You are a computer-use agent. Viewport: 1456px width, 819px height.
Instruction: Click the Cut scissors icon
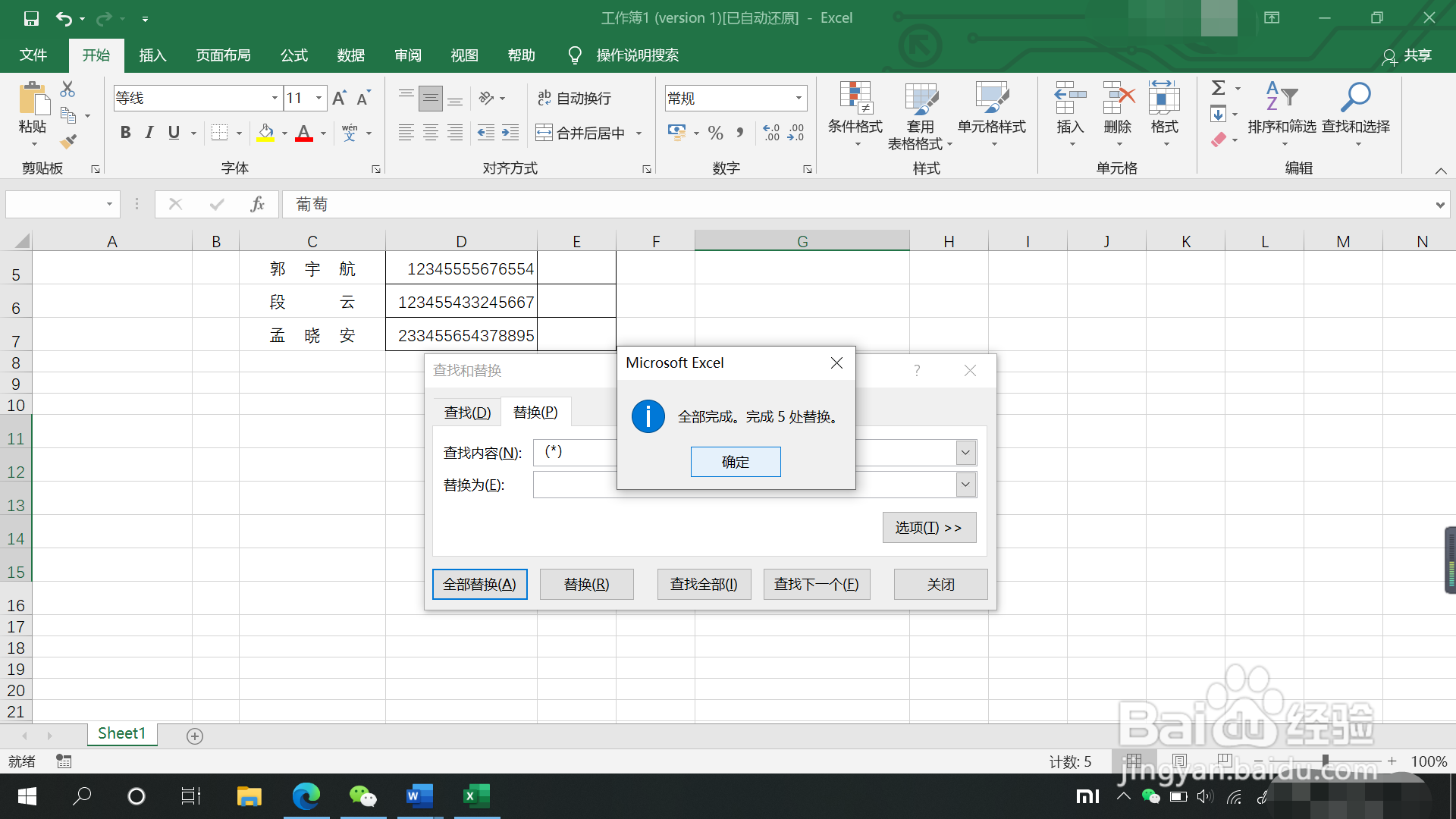(x=67, y=89)
